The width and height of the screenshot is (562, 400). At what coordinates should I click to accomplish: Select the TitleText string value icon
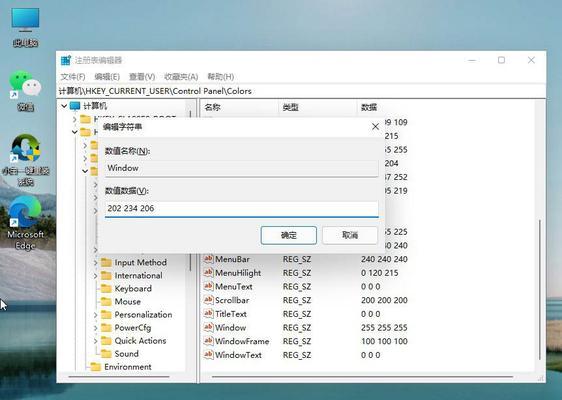[208, 314]
